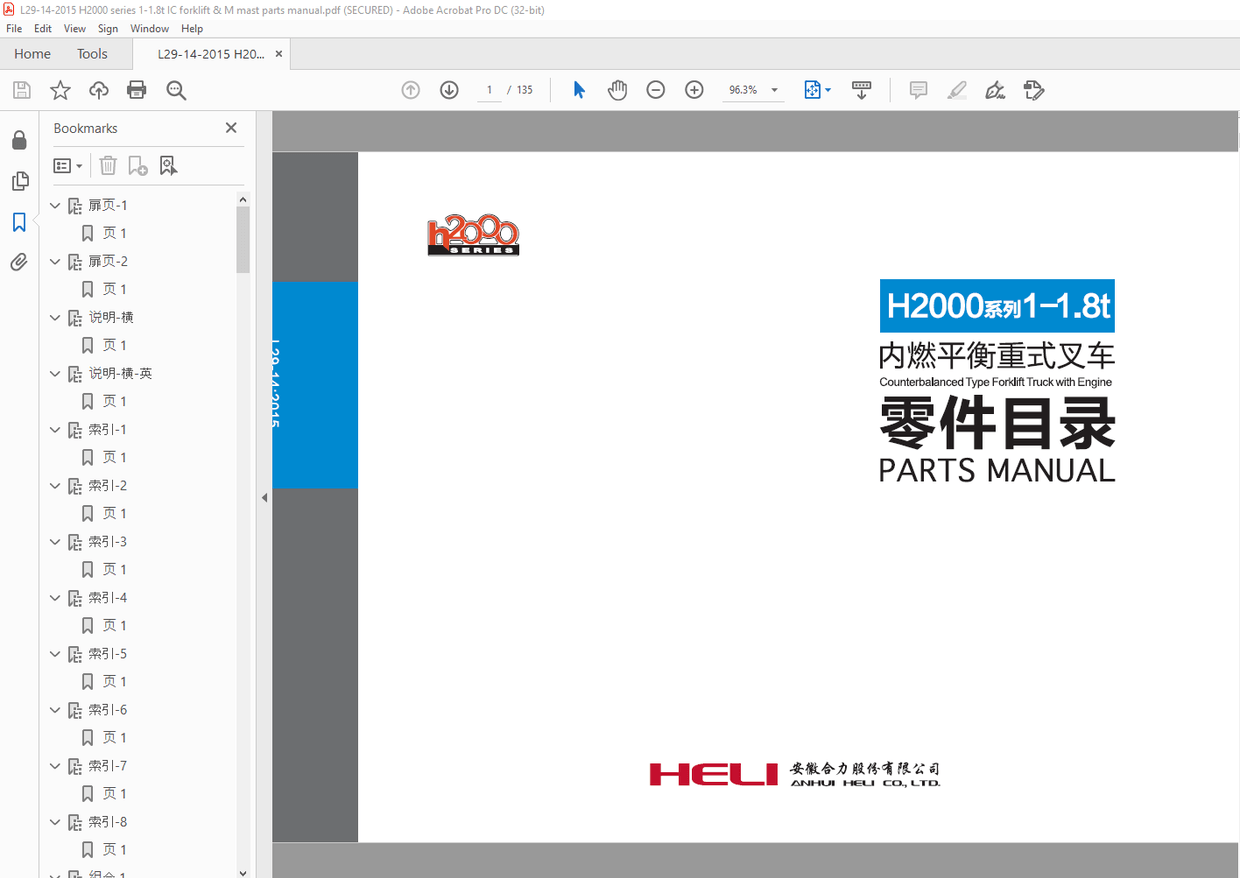Click the page number input field
The height and width of the screenshot is (878, 1240).
click(x=489, y=89)
